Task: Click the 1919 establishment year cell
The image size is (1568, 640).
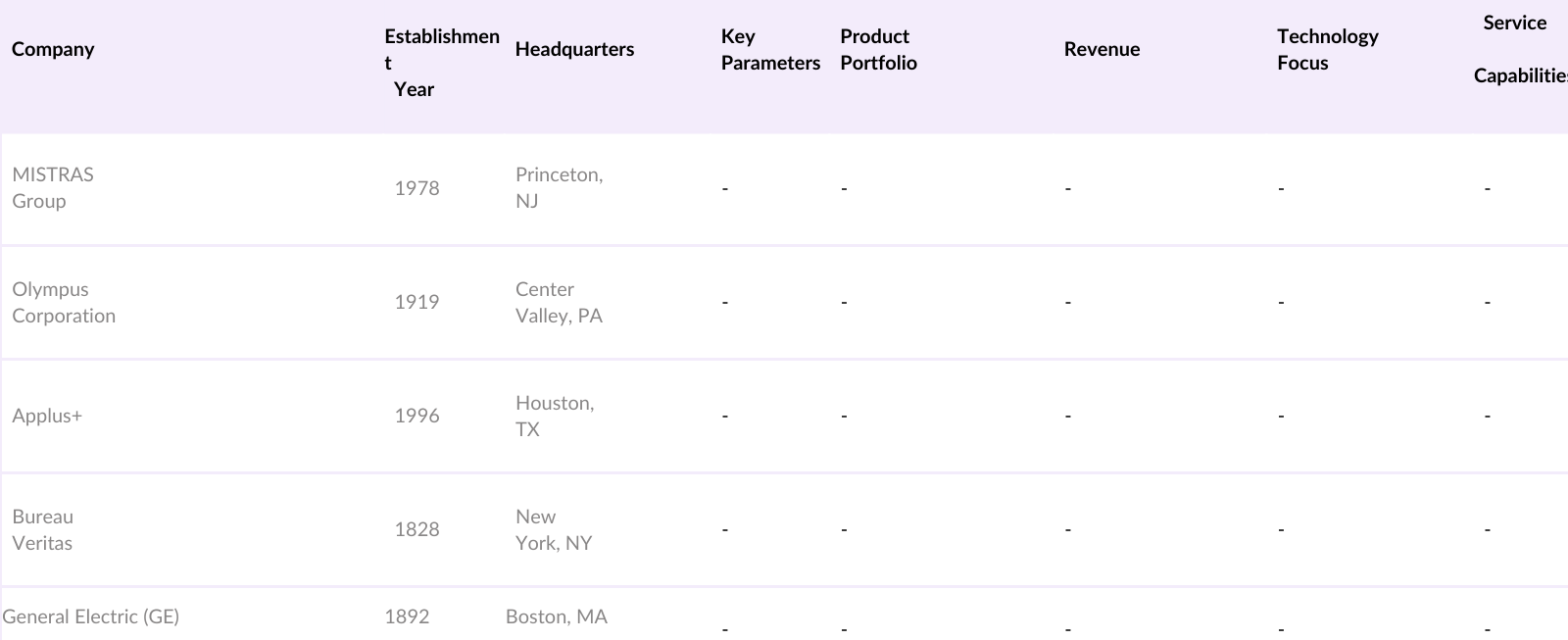Action: pyautogui.click(x=416, y=302)
